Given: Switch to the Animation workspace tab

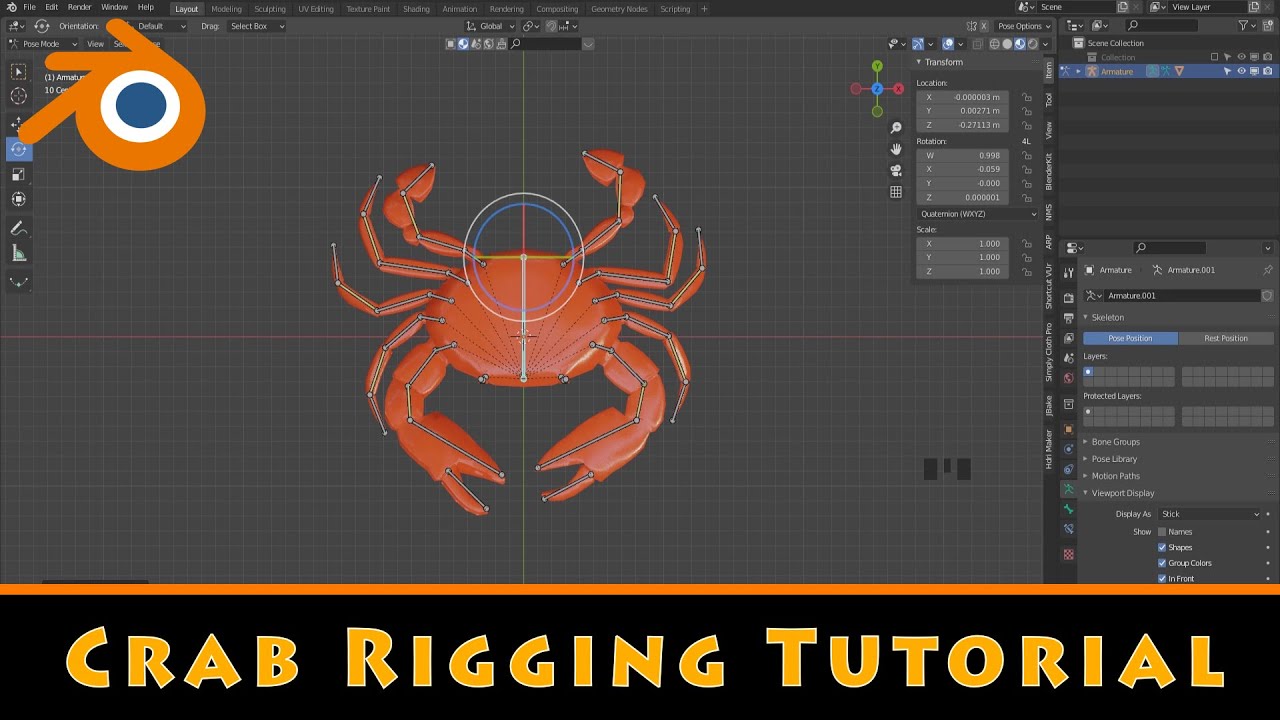Looking at the screenshot, I should pos(459,9).
